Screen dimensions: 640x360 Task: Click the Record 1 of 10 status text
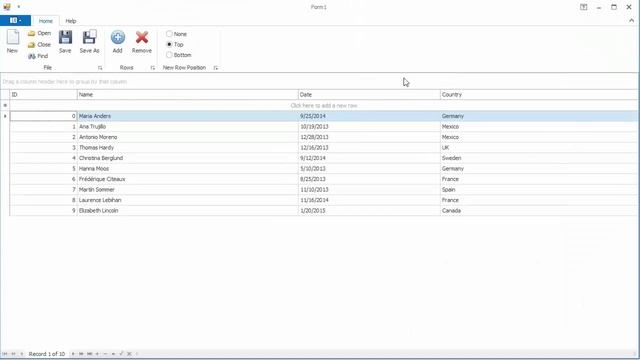coord(47,354)
